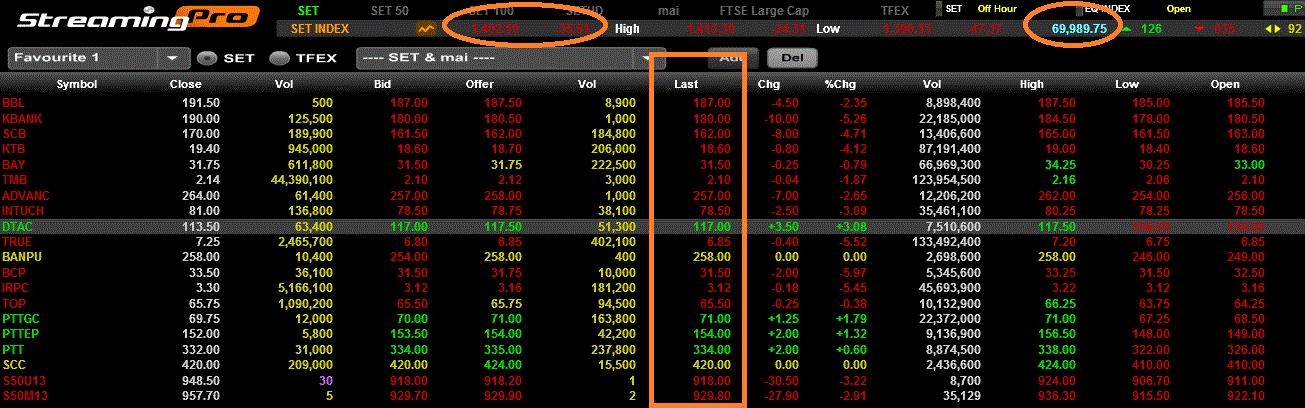Switch to the TFEX tab in index bar

click(895, 9)
